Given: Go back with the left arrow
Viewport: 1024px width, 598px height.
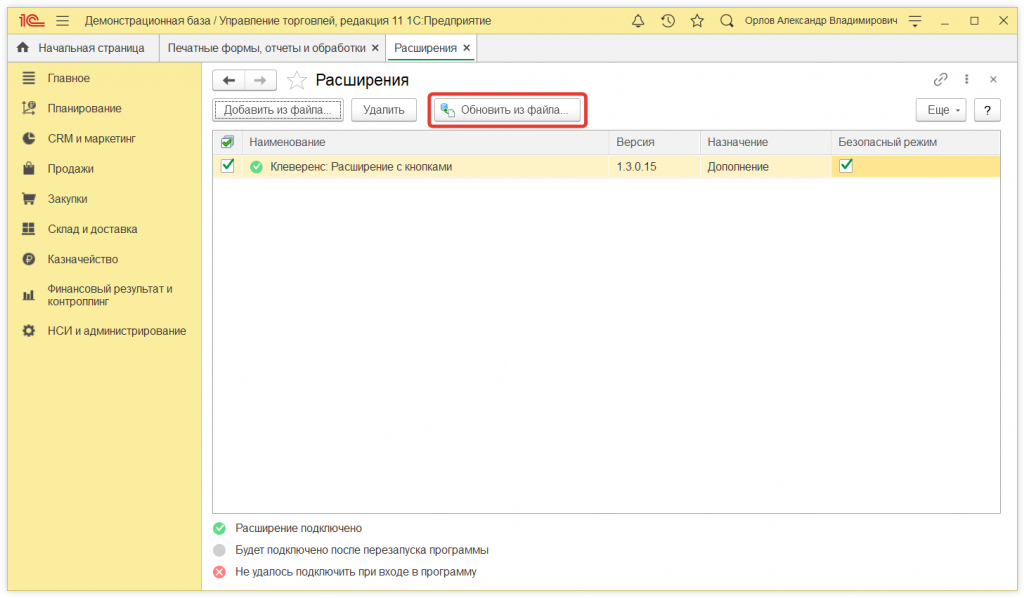Looking at the screenshot, I should pyautogui.click(x=229, y=80).
